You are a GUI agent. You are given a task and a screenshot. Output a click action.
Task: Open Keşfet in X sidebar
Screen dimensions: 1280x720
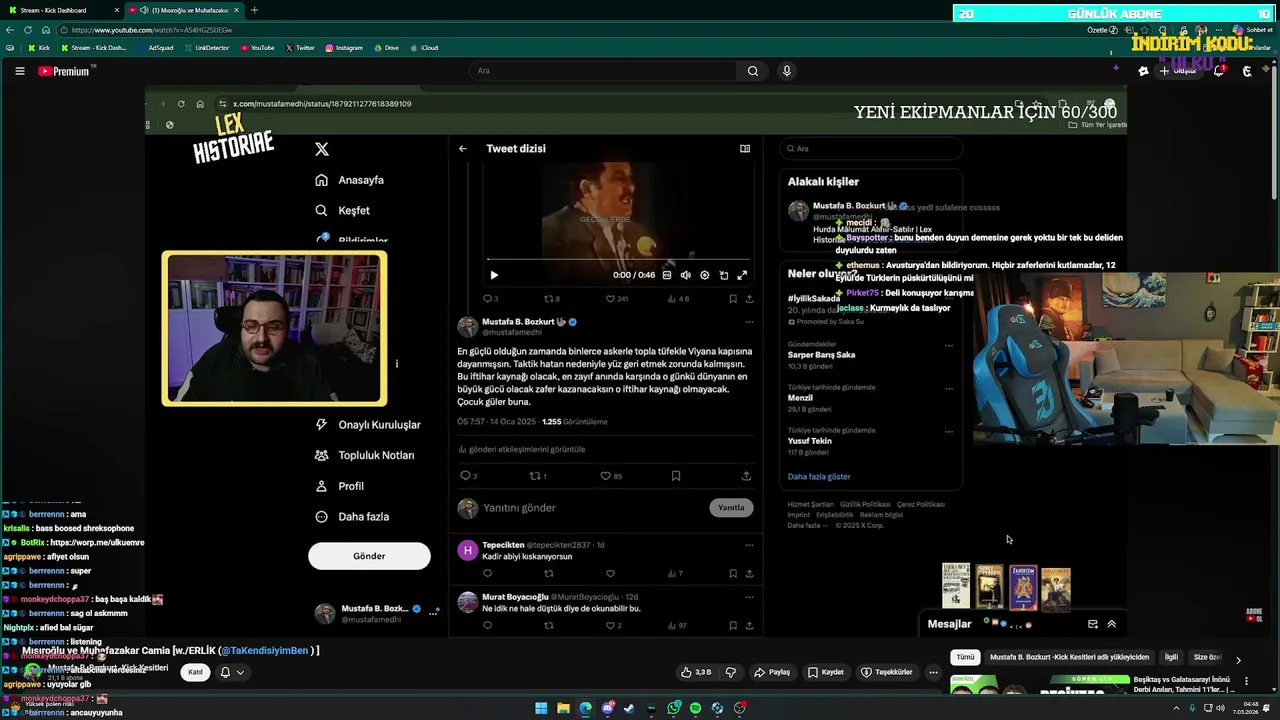(x=342, y=211)
